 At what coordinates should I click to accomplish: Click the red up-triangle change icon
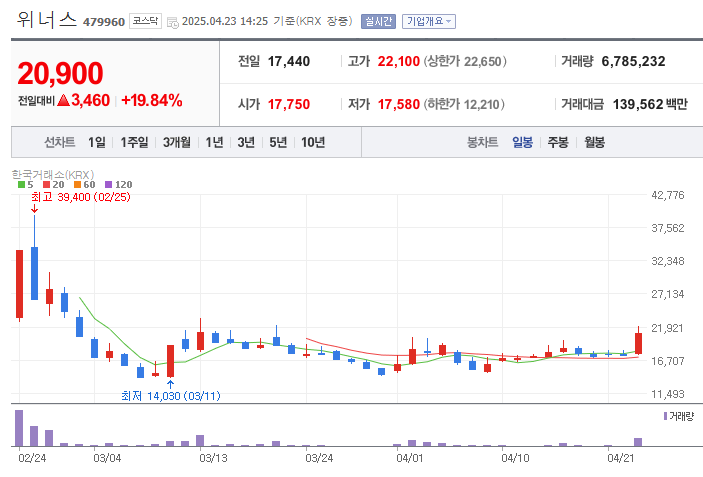coord(64,100)
